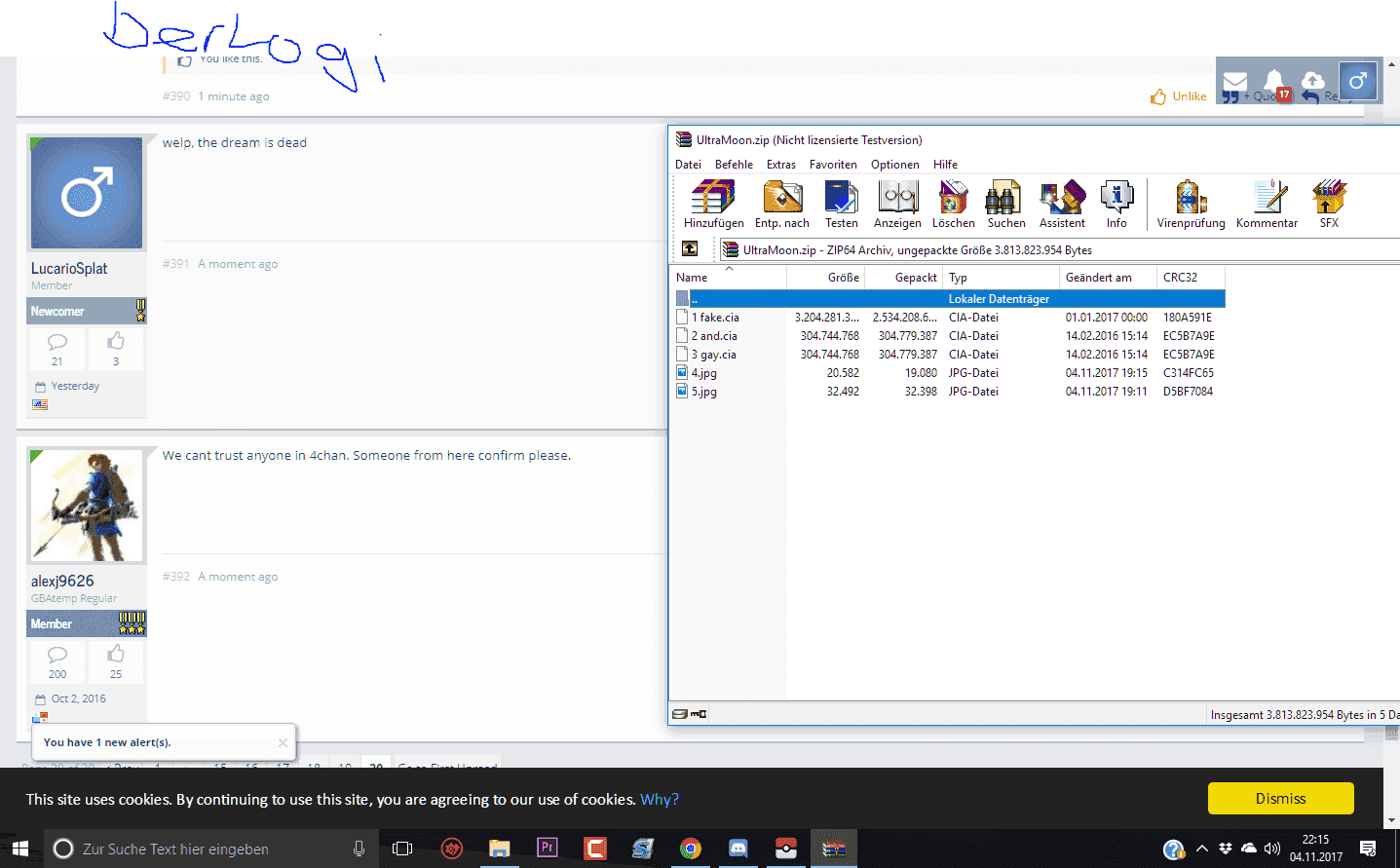Viewport: 1400px width, 868px height.
Task: Click the taskbar search box
Action: click(x=209, y=849)
